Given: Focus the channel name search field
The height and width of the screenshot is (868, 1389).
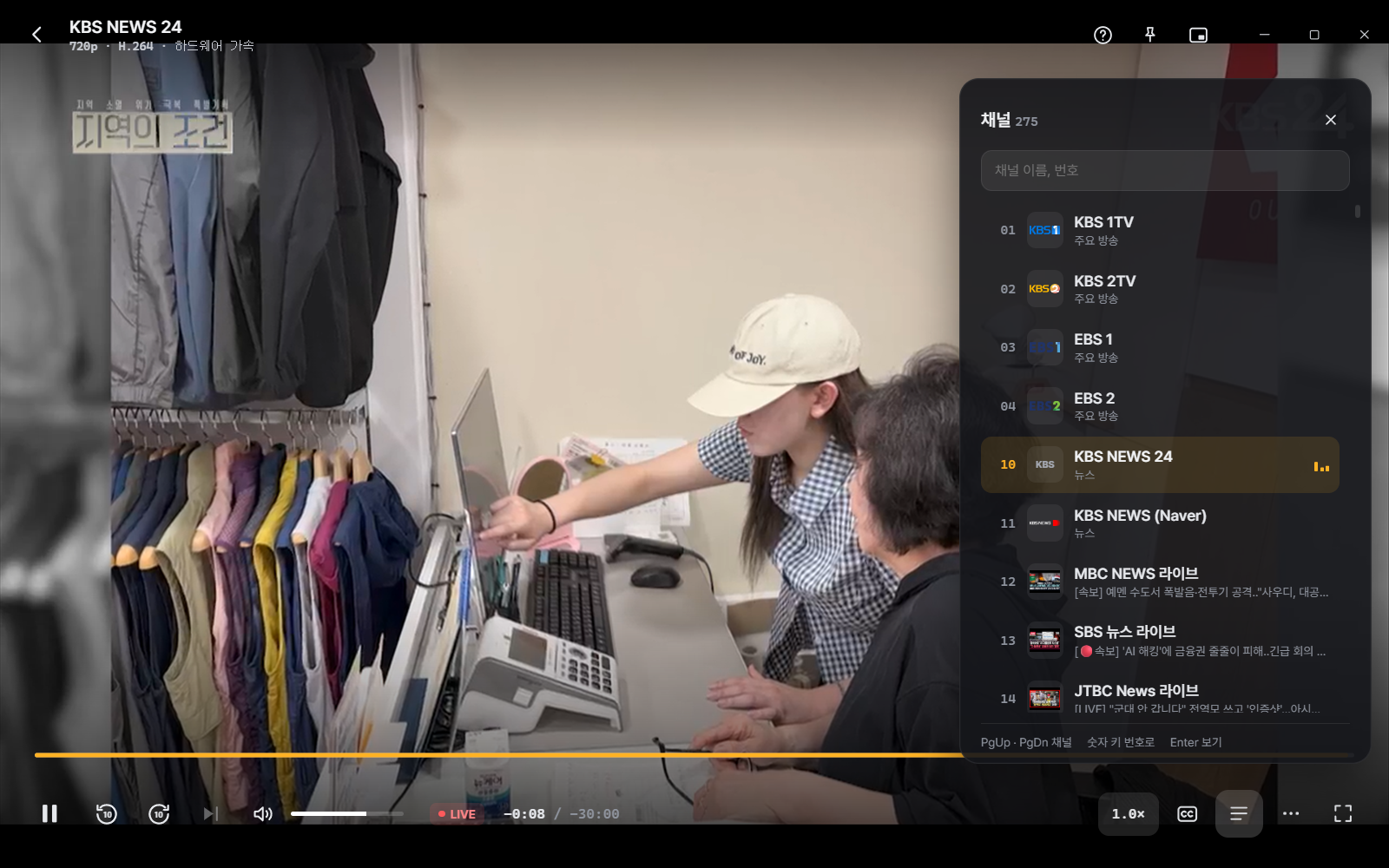Looking at the screenshot, I should click(x=1165, y=170).
